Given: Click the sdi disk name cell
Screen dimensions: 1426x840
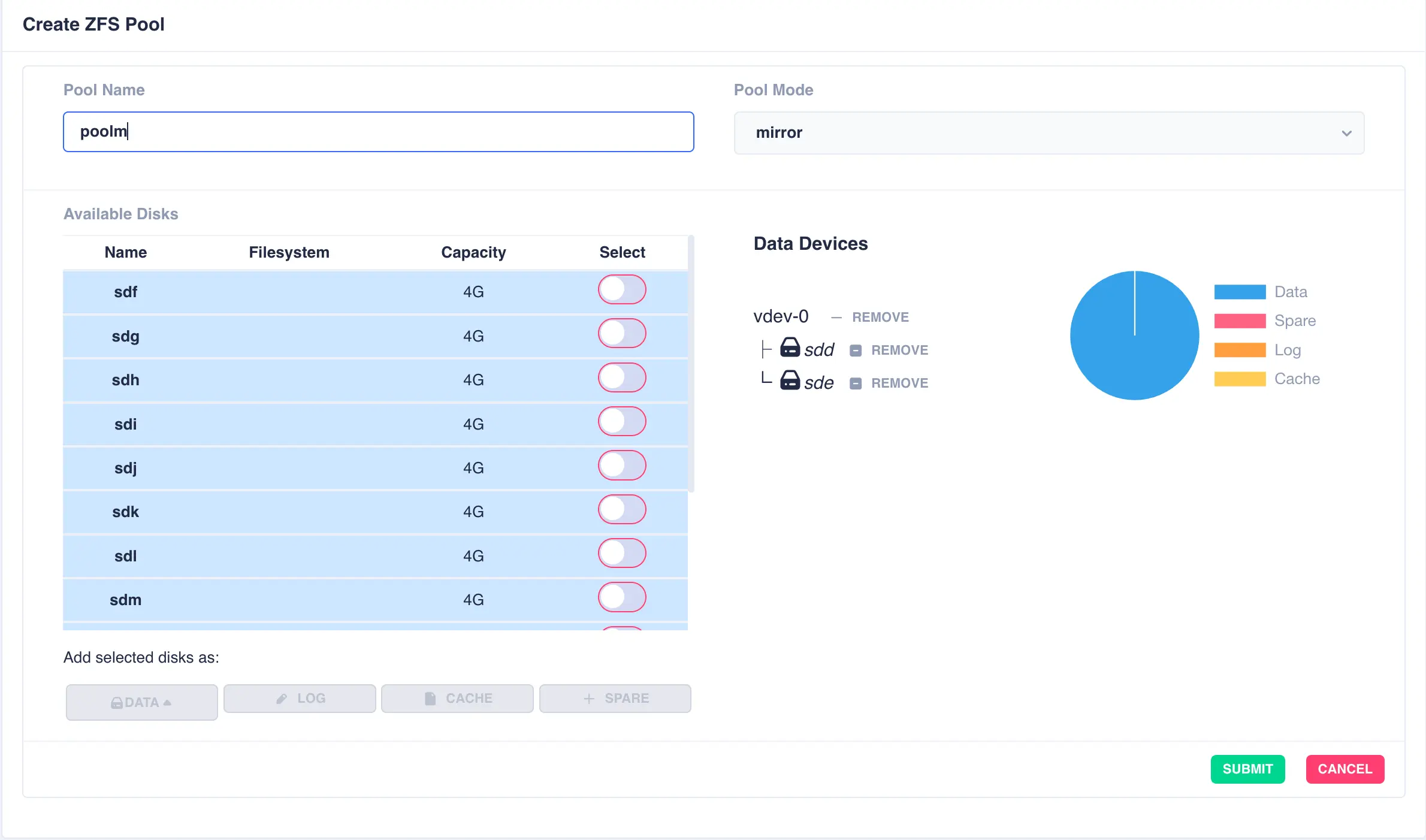Looking at the screenshot, I should pyautogui.click(x=126, y=424).
